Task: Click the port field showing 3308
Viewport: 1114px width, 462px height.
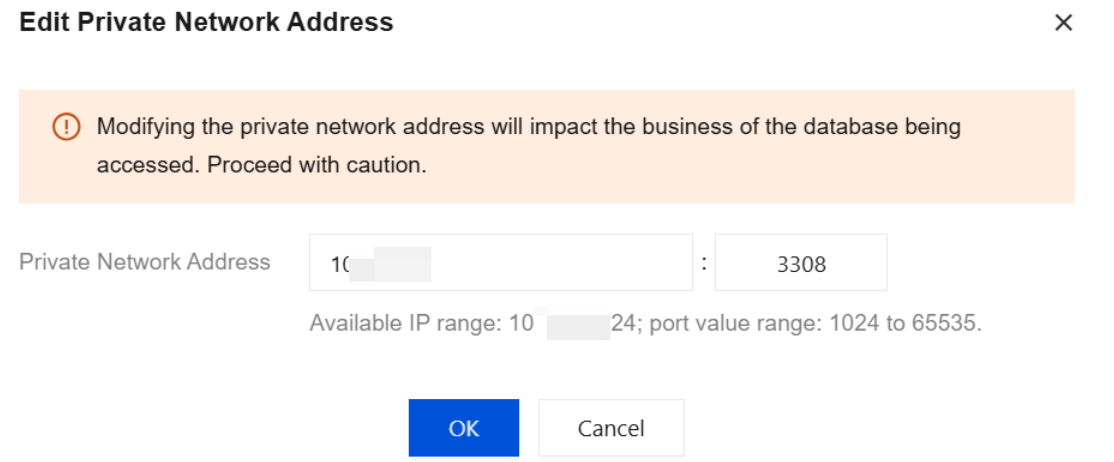Action: [x=800, y=263]
